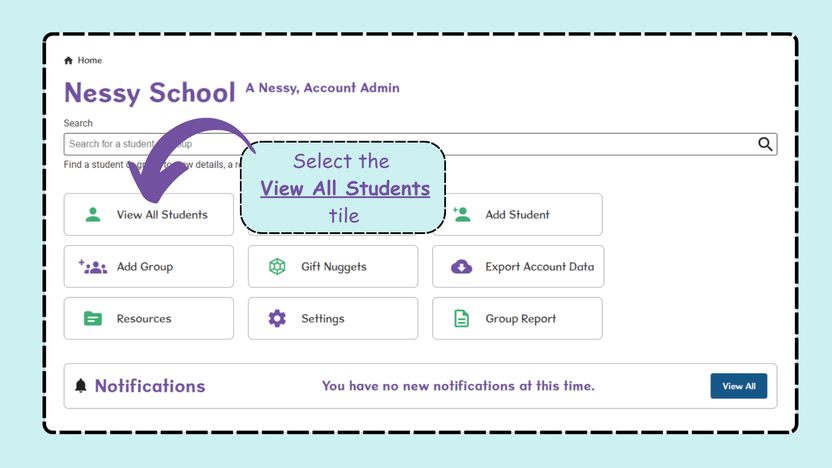Click the magnifying glass search icon
832x468 pixels.
tap(765, 144)
